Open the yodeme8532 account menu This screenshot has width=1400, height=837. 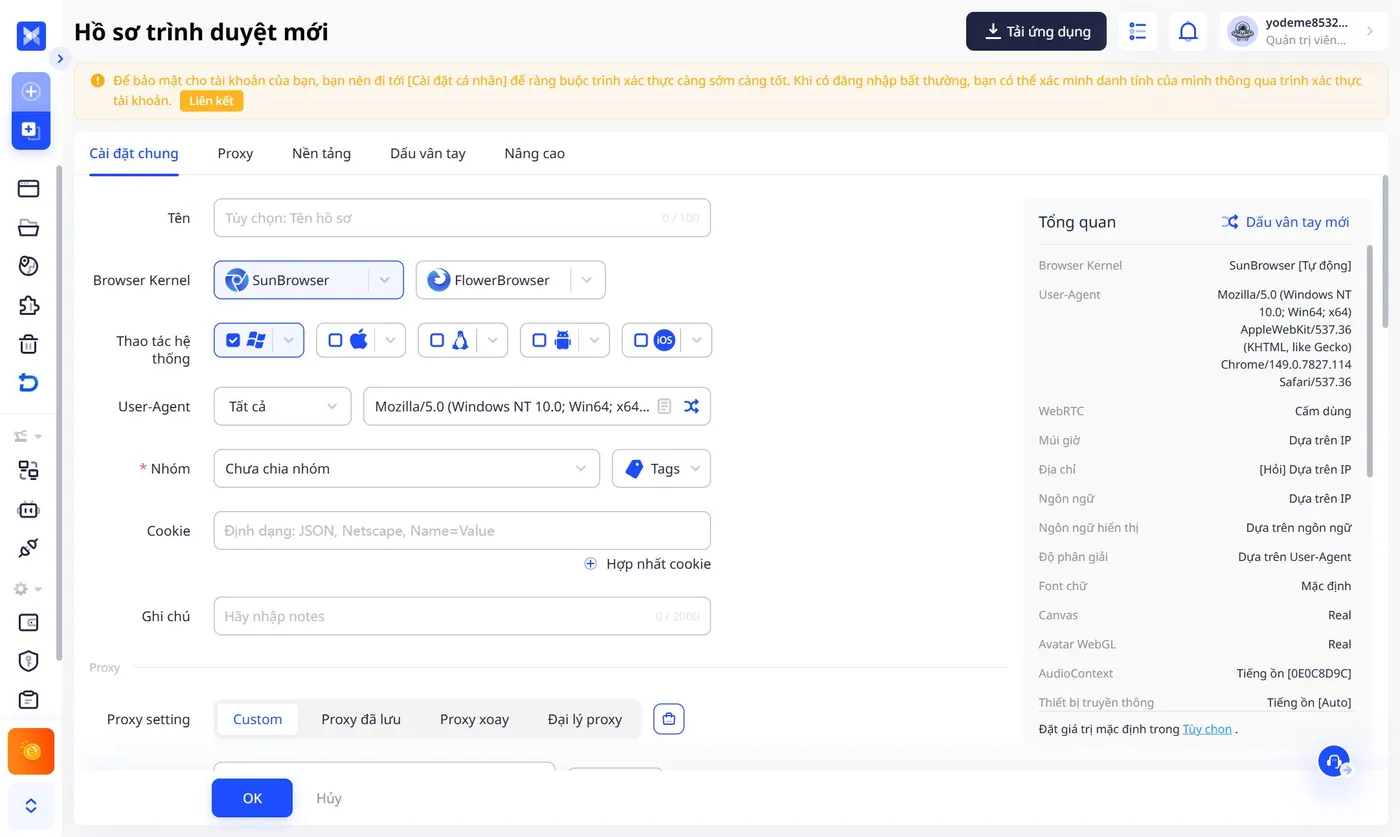[1304, 31]
